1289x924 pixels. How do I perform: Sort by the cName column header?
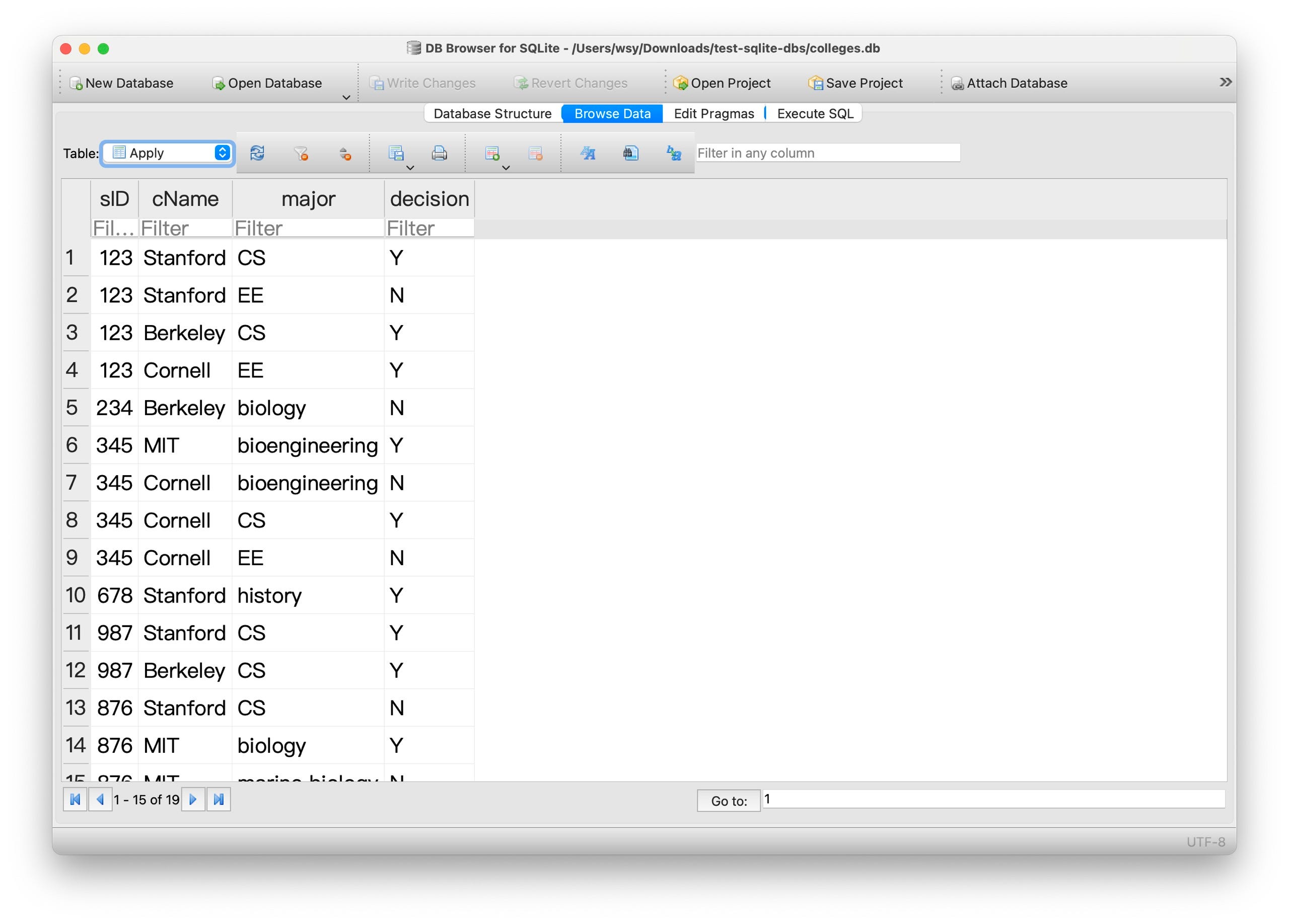(x=185, y=199)
